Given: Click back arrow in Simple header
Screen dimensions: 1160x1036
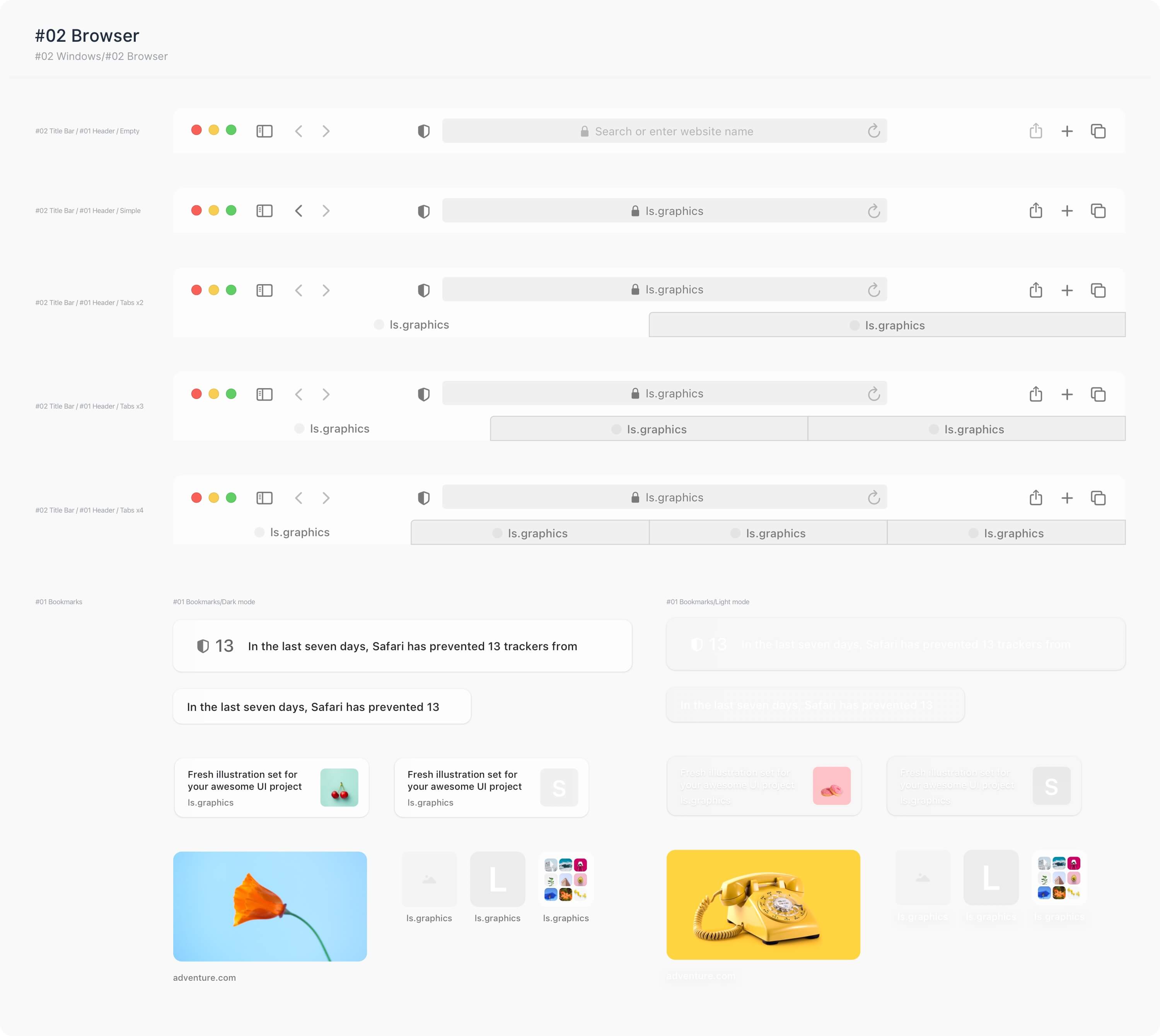Looking at the screenshot, I should [299, 211].
